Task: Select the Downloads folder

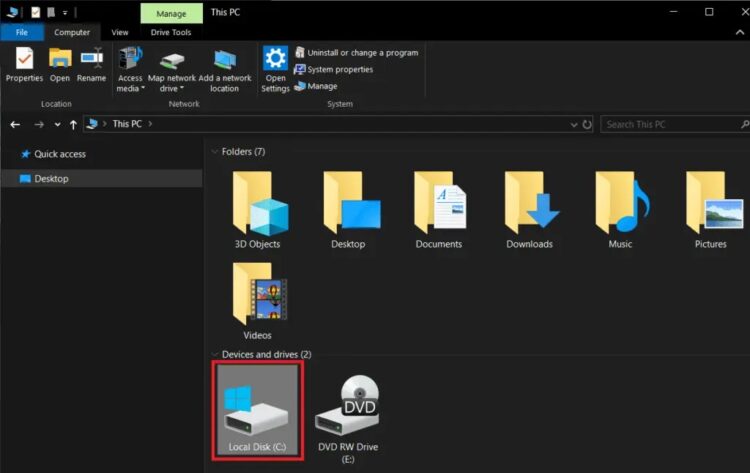Action: pyautogui.click(x=530, y=210)
